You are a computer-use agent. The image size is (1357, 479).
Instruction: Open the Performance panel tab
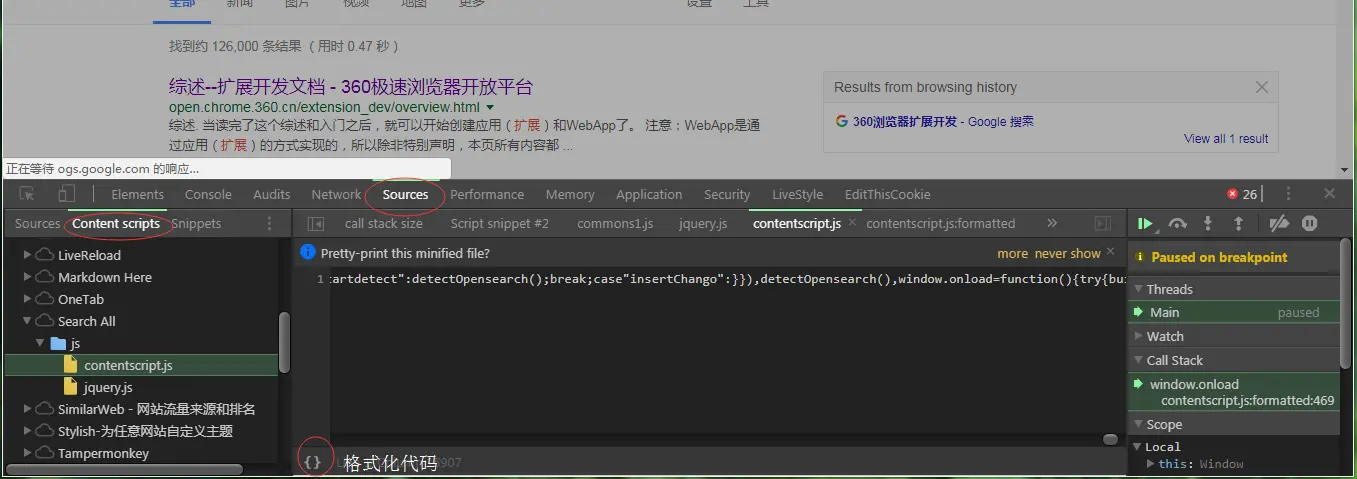tap(487, 194)
